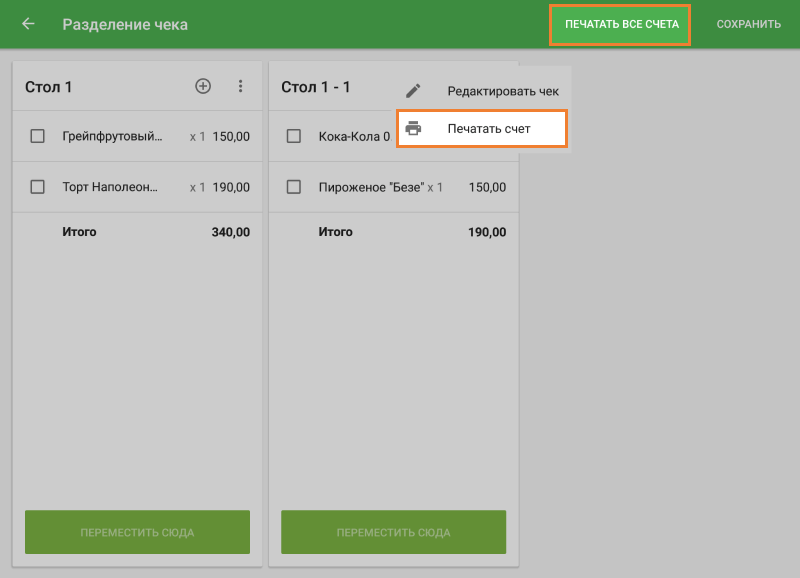Screen dimensions: 800x578
Task: Open the three-dot menu for Стол 1
Action: tap(240, 87)
